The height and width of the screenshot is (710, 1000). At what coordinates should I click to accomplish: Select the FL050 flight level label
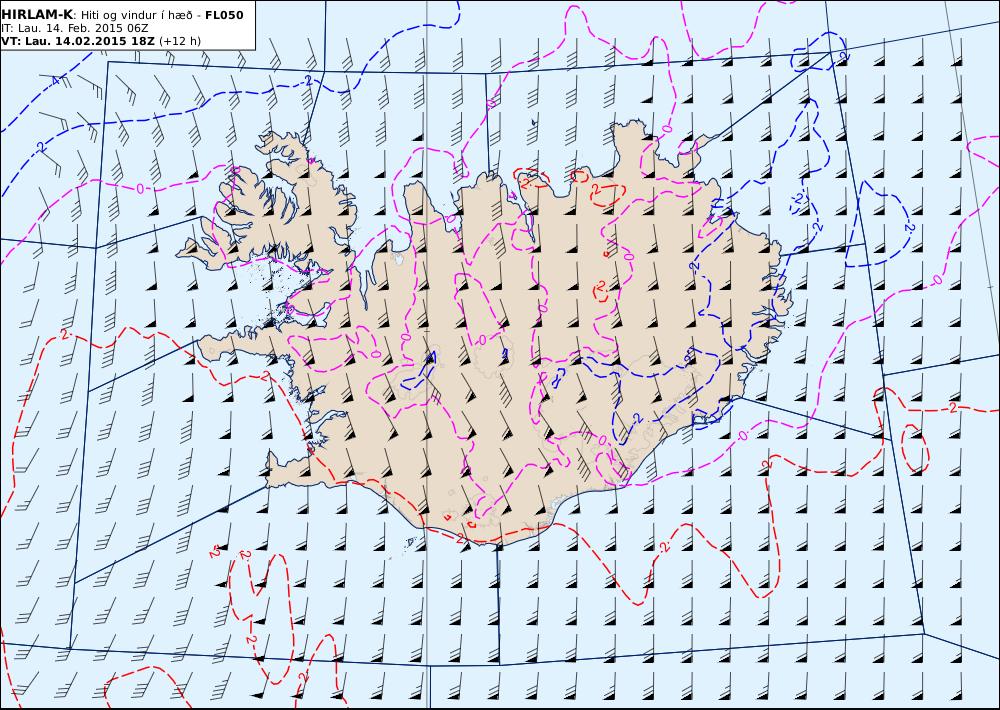(x=224, y=15)
